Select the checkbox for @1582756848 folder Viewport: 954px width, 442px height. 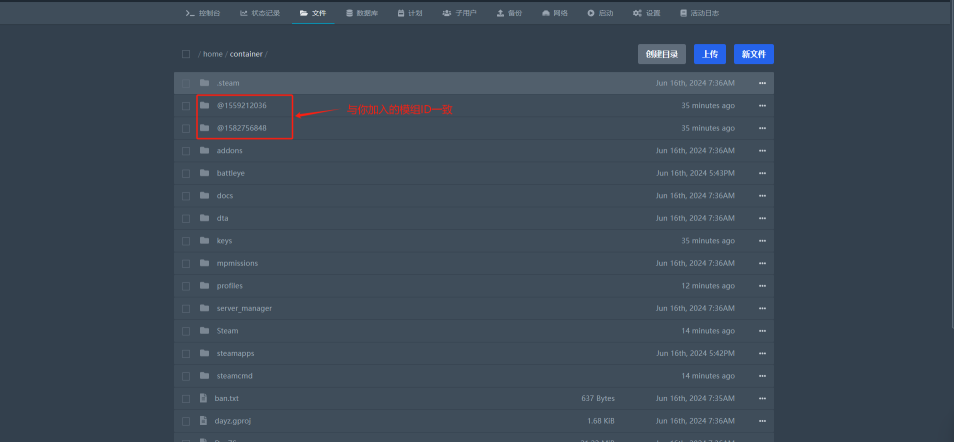coord(186,128)
